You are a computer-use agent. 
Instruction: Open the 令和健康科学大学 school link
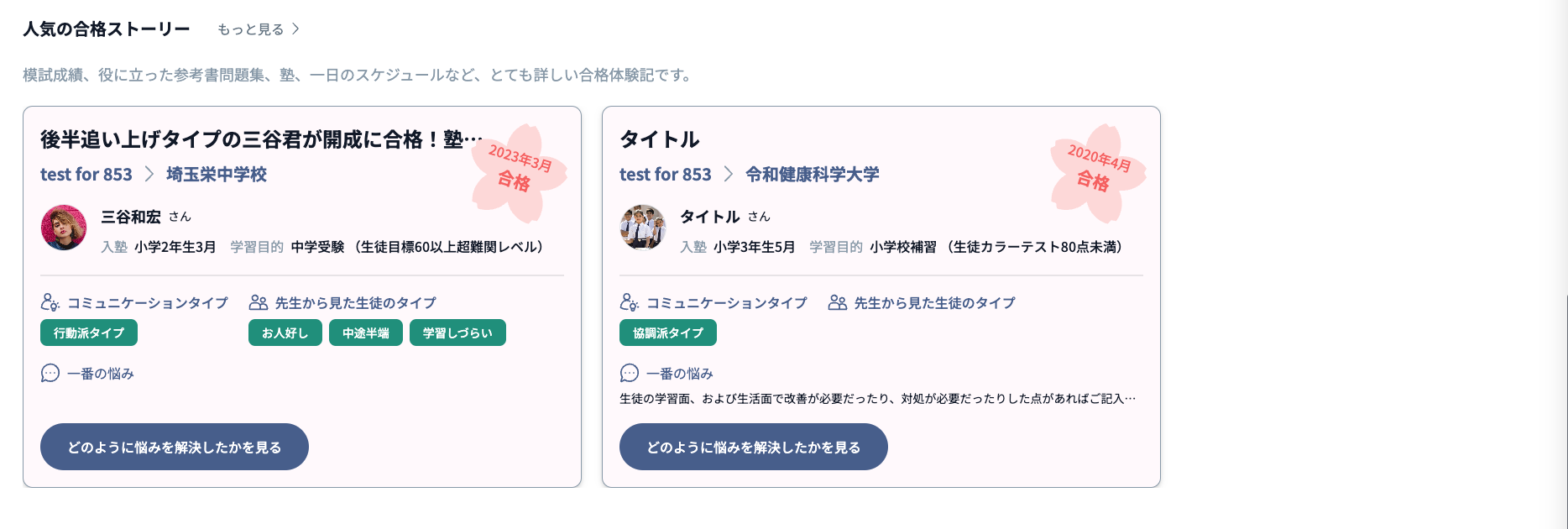[x=813, y=174]
